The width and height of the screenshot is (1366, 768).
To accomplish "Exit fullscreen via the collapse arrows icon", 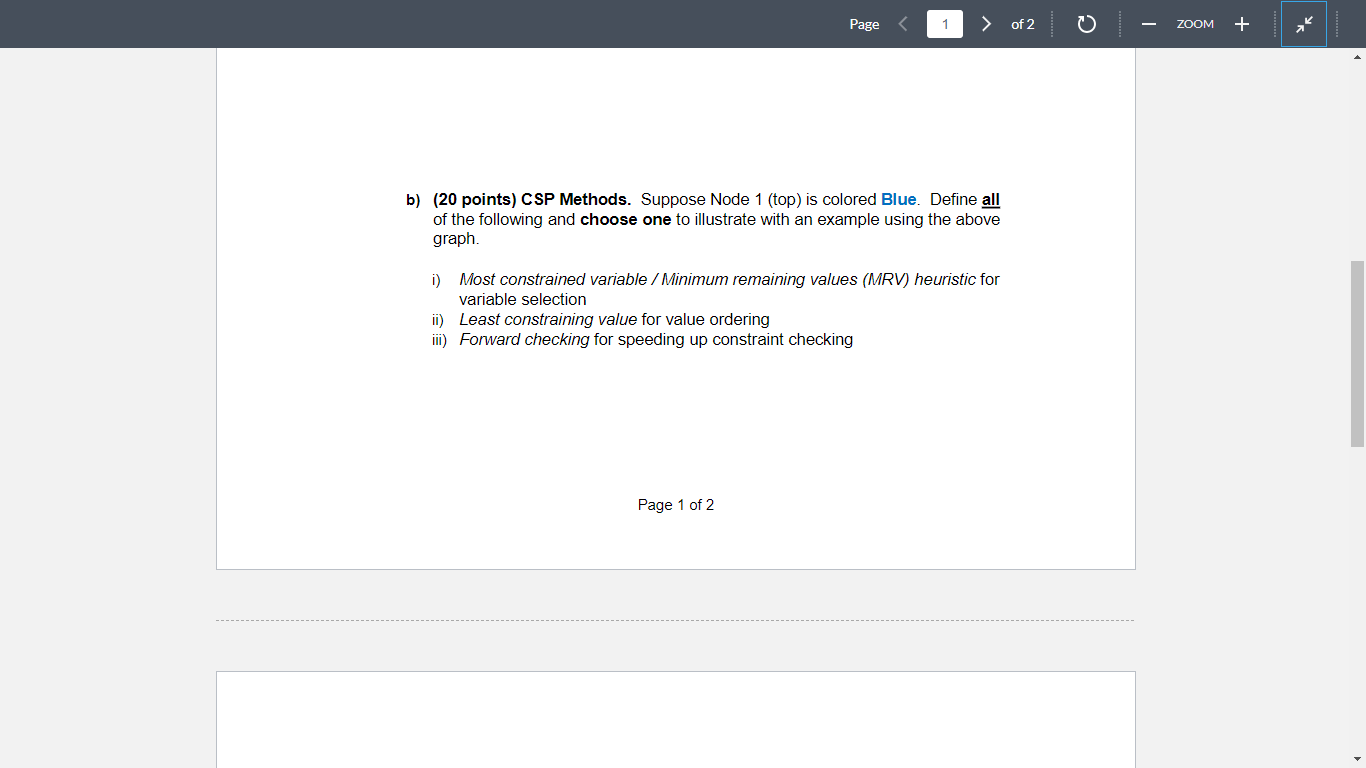I will click(x=1304, y=24).
